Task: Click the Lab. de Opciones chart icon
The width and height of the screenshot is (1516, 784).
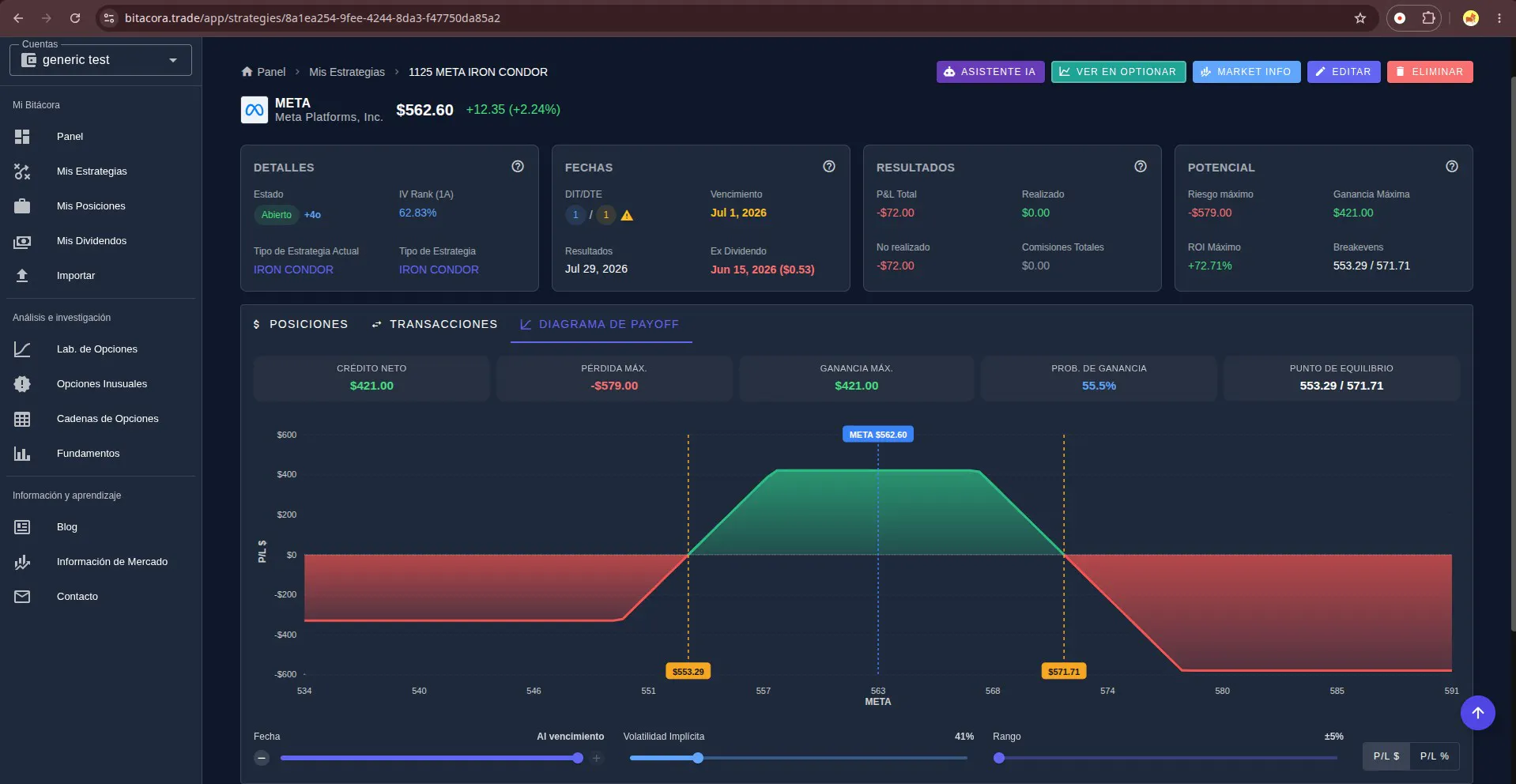Action: coord(22,349)
